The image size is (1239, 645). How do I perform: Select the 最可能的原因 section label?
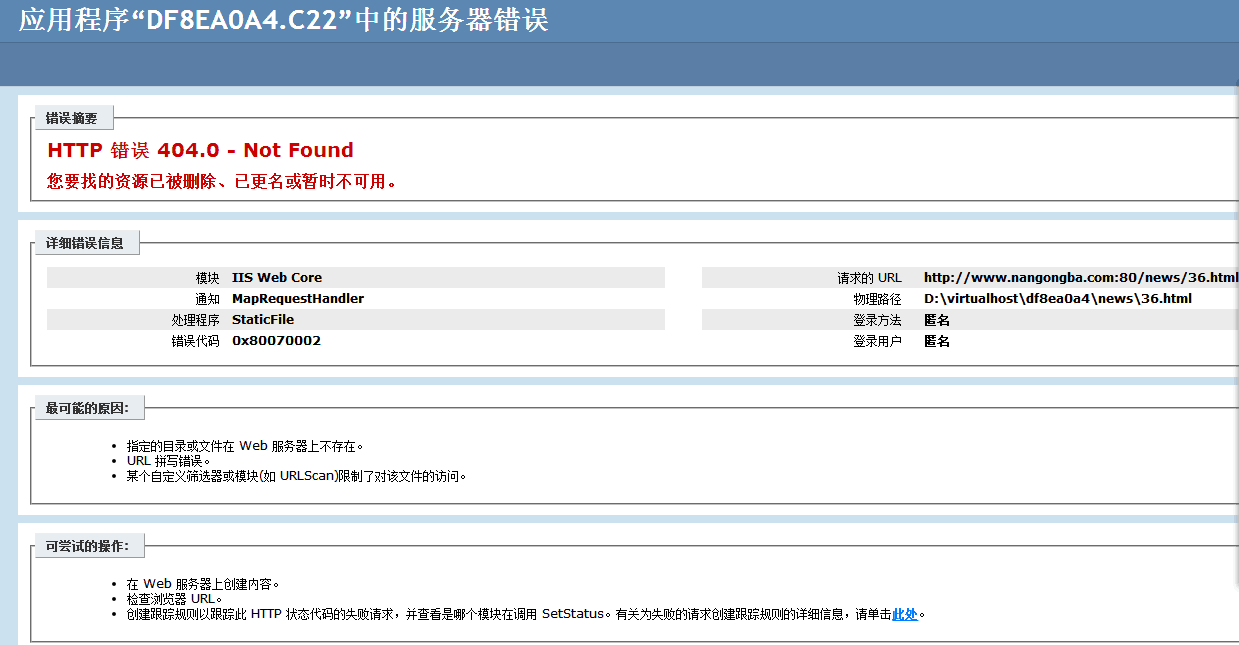point(88,407)
